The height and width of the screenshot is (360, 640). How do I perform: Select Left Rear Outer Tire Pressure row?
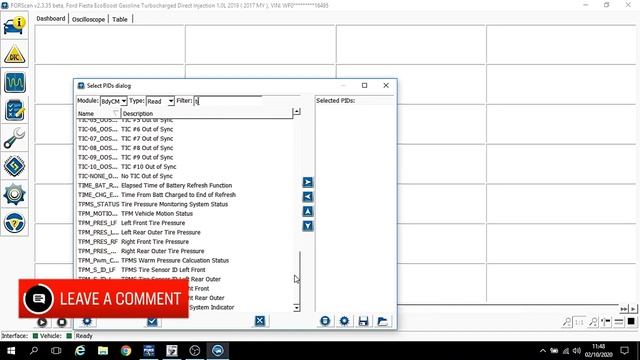click(x=184, y=232)
